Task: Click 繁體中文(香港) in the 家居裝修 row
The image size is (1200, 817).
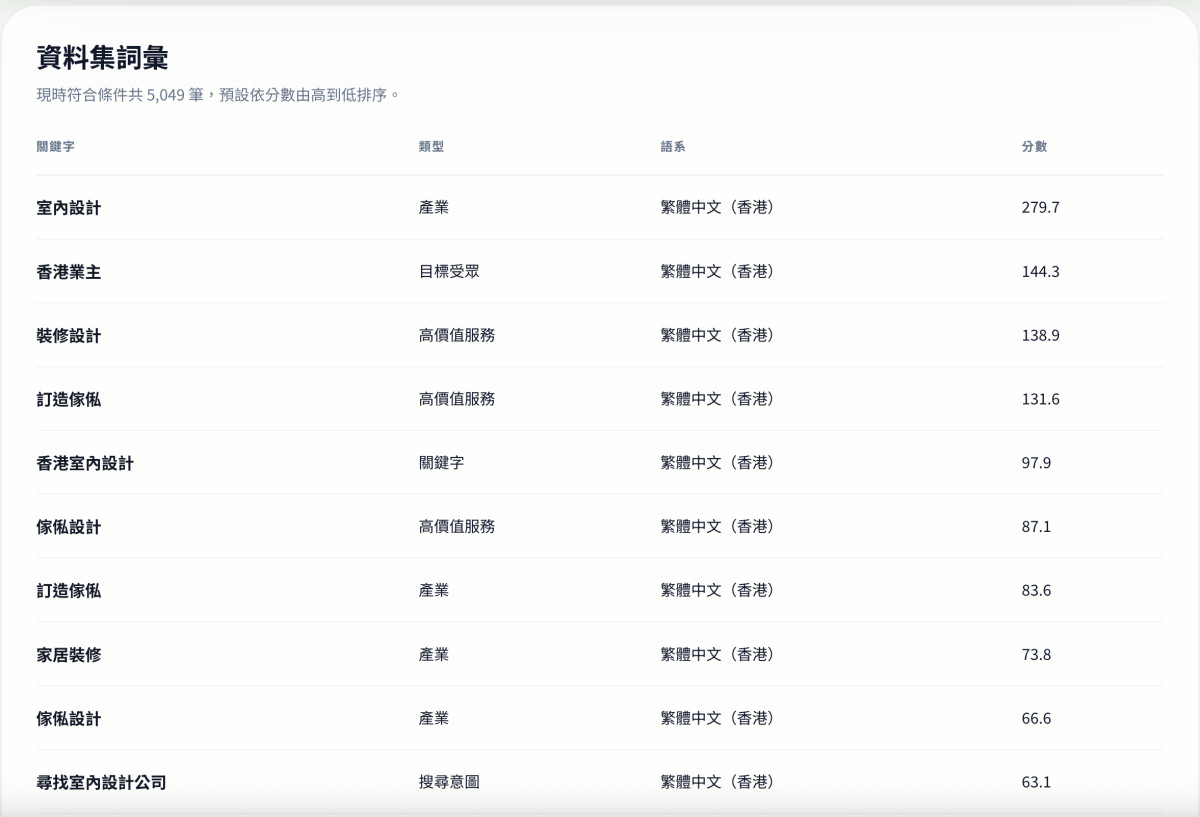Action: point(717,654)
